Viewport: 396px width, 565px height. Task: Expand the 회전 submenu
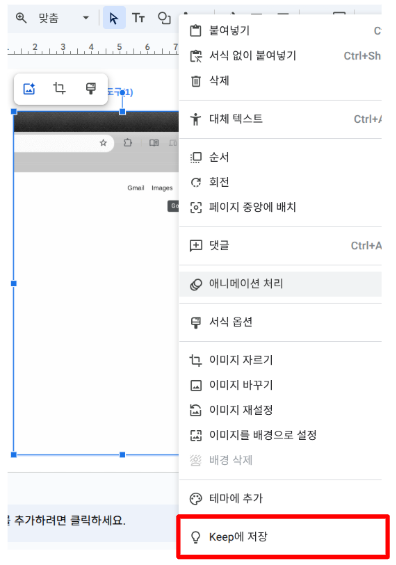[280, 182]
